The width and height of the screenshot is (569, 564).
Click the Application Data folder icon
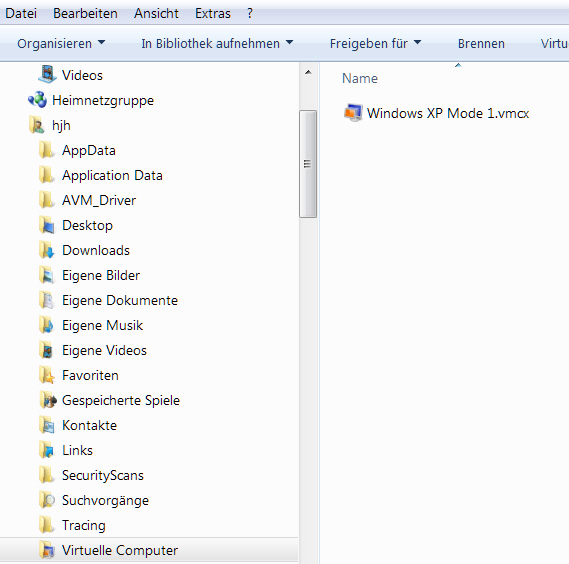[x=46, y=175]
